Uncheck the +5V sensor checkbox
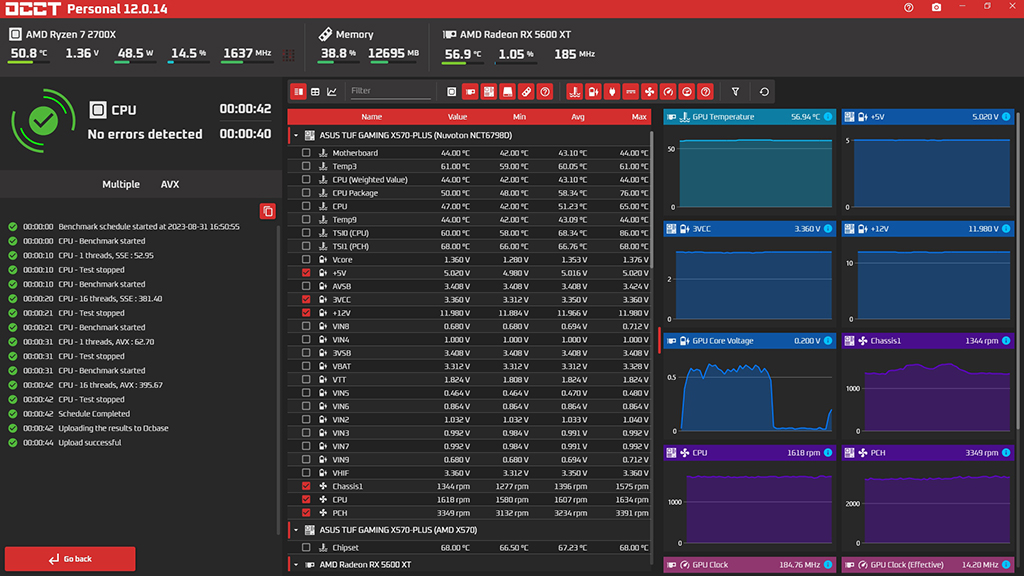This screenshot has width=1024, height=576. click(306, 273)
